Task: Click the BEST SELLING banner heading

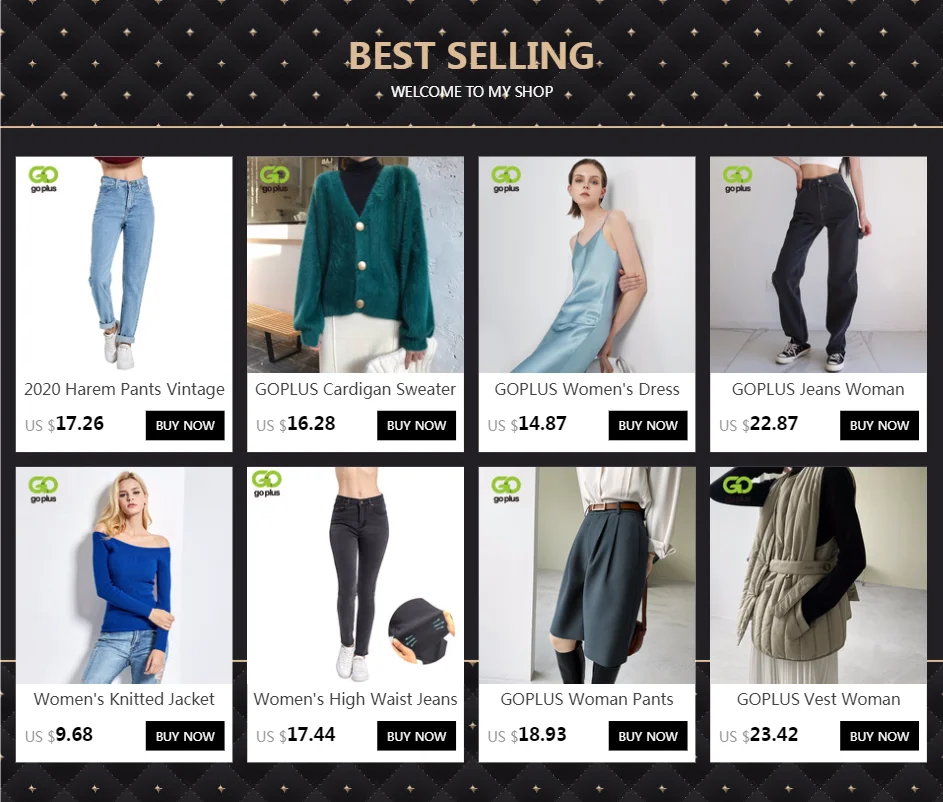Action: (472, 55)
